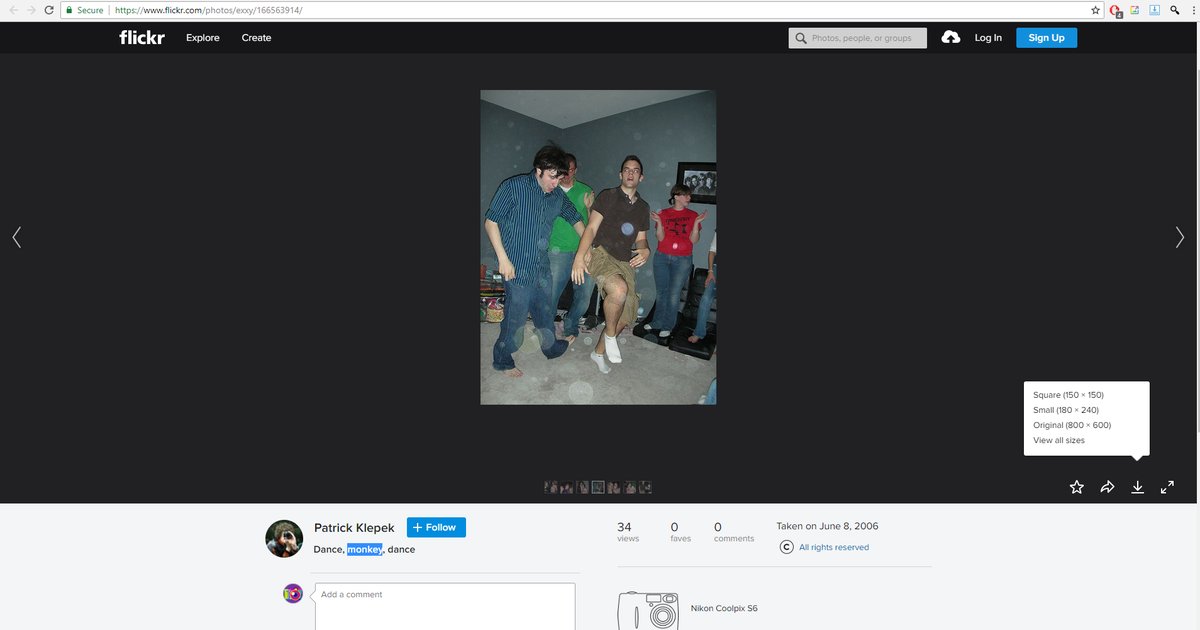Open All rights reserved link
1200x630 pixels.
coord(834,547)
